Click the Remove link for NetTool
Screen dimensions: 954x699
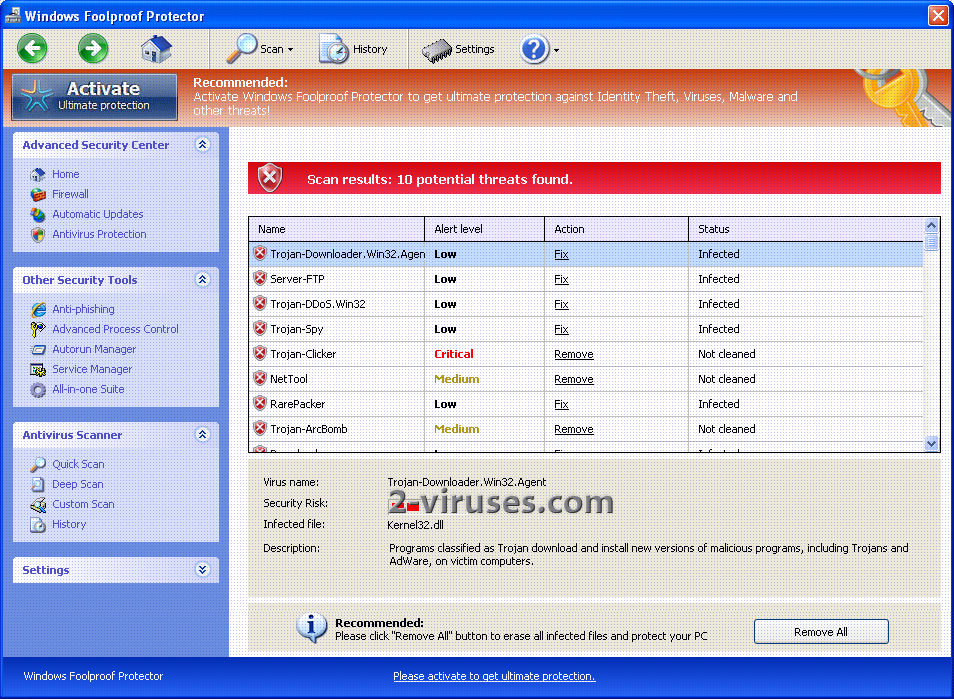coord(573,379)
